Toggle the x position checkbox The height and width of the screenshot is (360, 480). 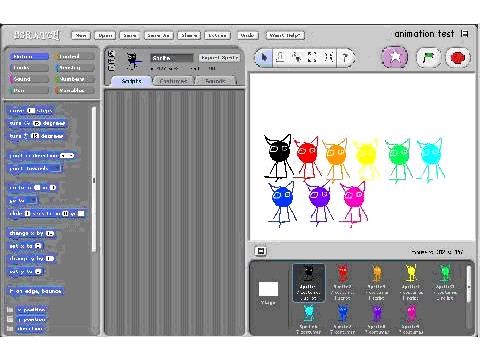pos(10,310)
